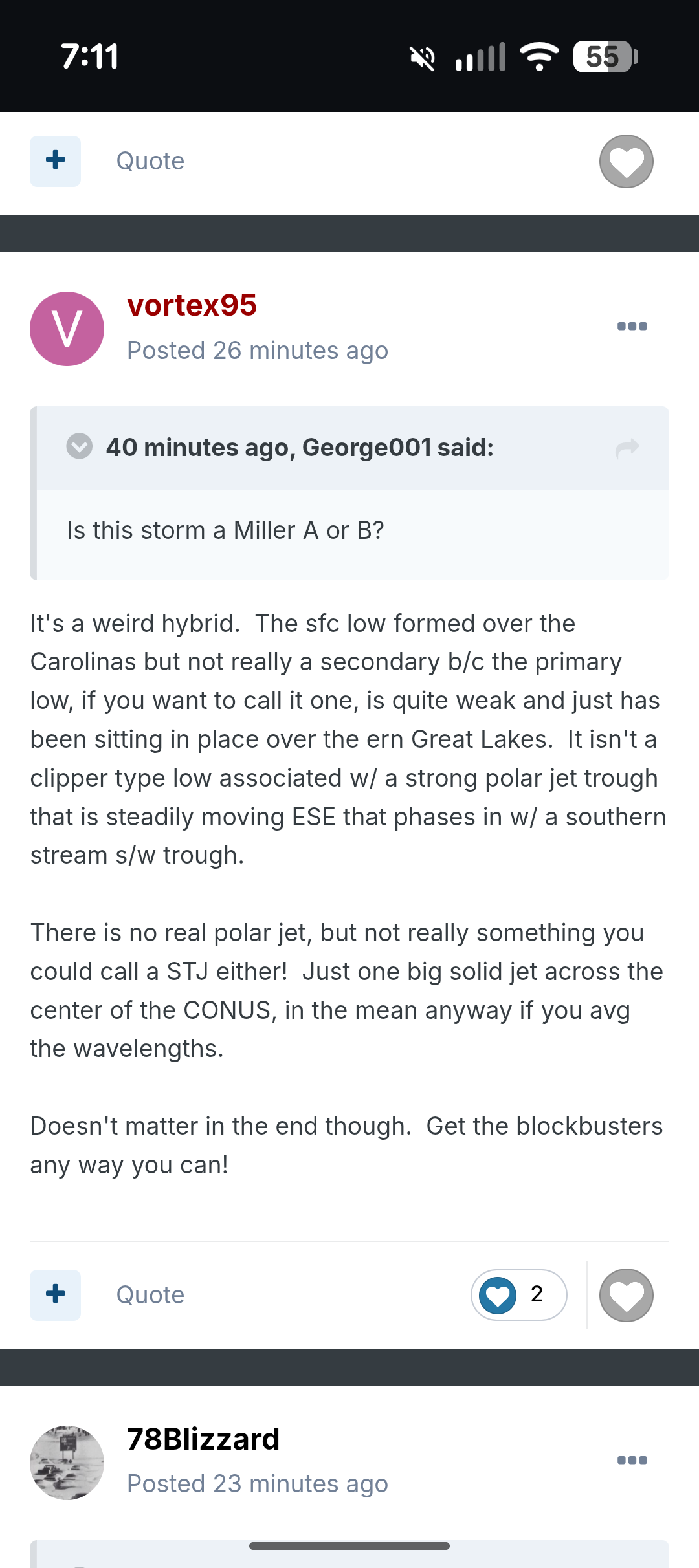Quote vortex95's post
699x1568 pixels.
[x=150, y=1295]
